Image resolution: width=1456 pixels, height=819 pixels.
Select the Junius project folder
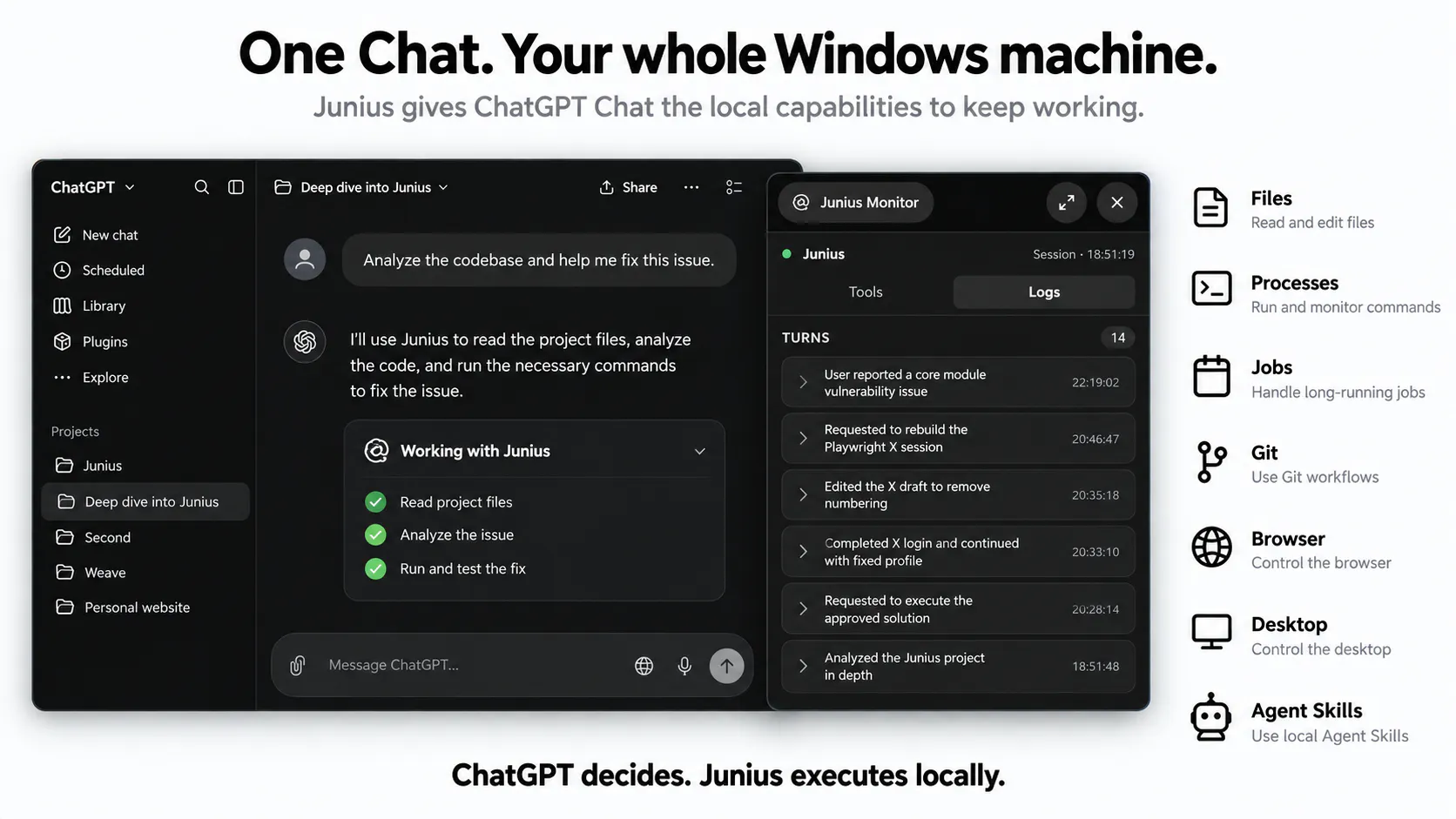tap(145, 466)
